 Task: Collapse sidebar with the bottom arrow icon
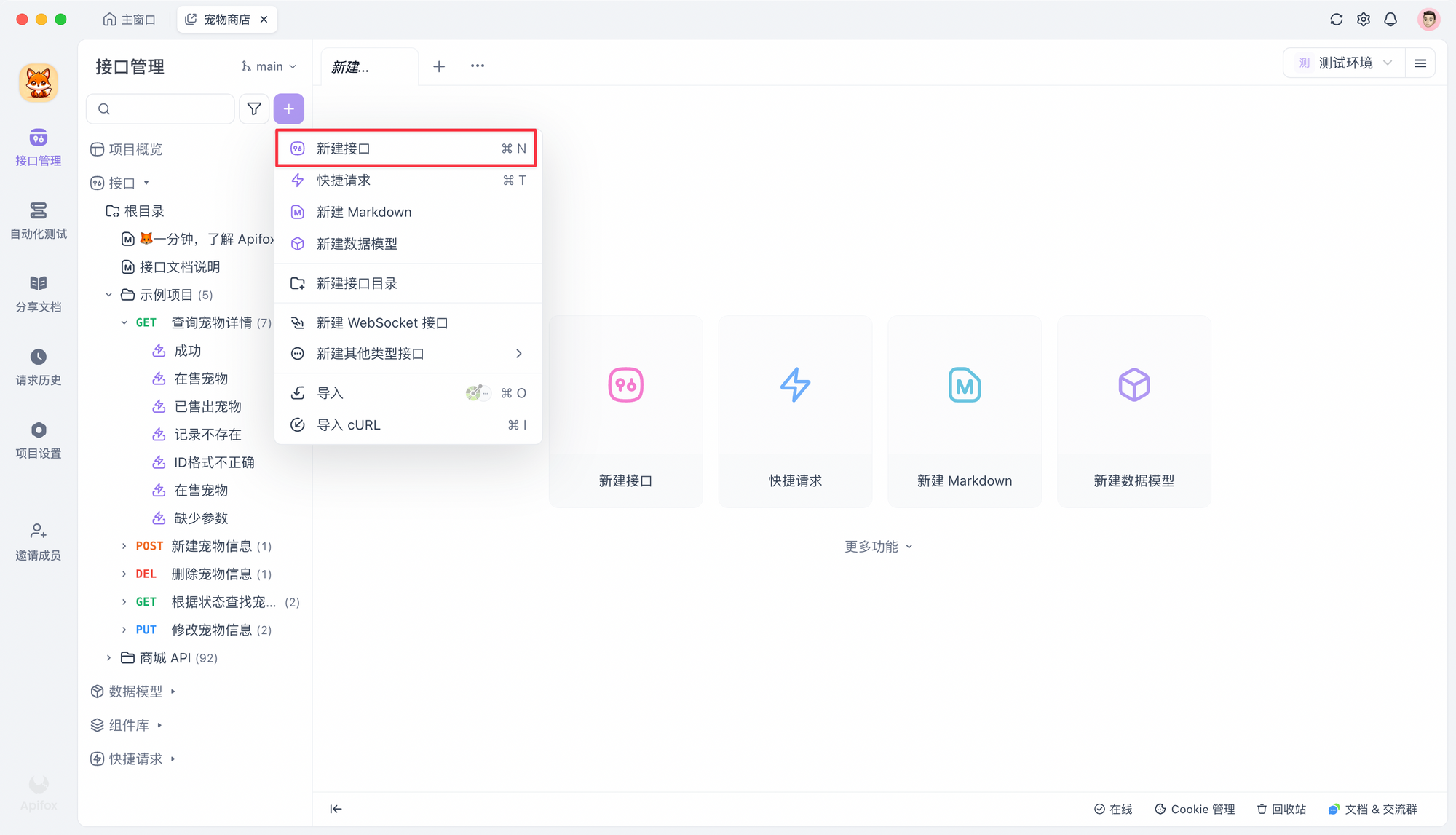(336, 809)
